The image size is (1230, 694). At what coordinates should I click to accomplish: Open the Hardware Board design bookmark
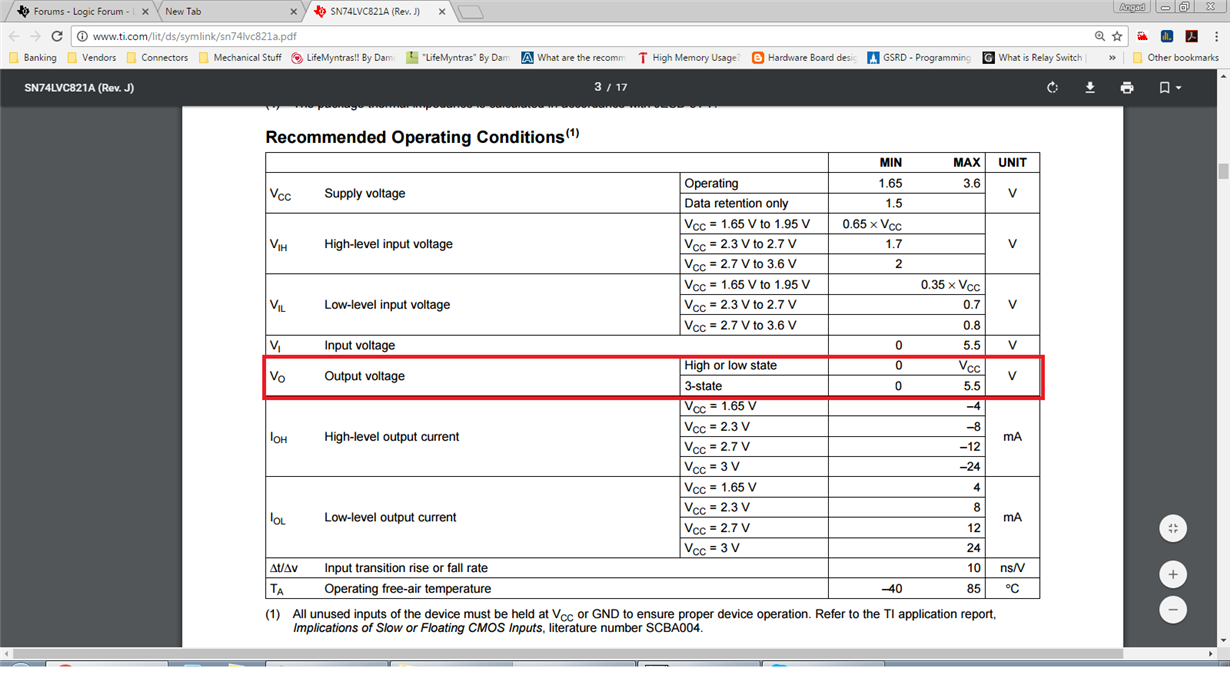(804, 58)
